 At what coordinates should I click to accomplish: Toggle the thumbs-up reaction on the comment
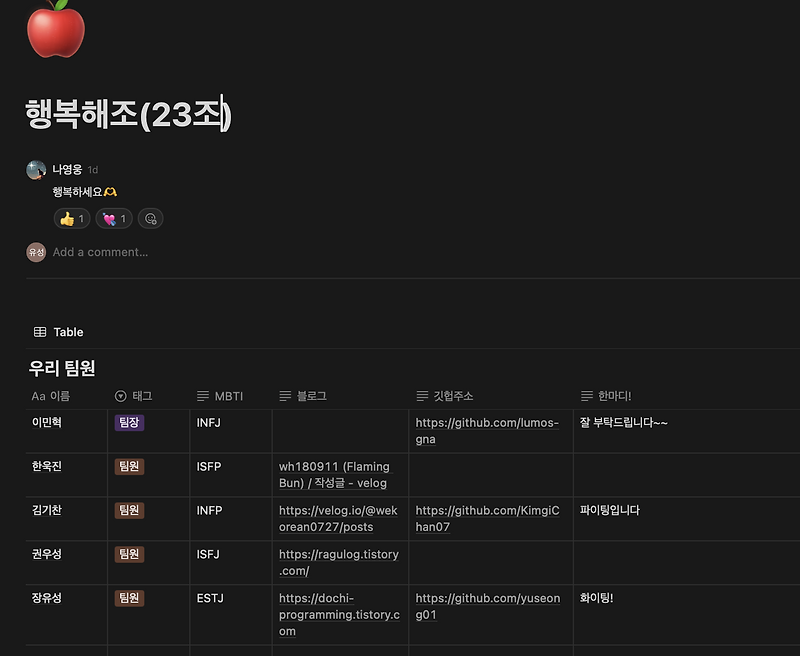click(71, 218)
